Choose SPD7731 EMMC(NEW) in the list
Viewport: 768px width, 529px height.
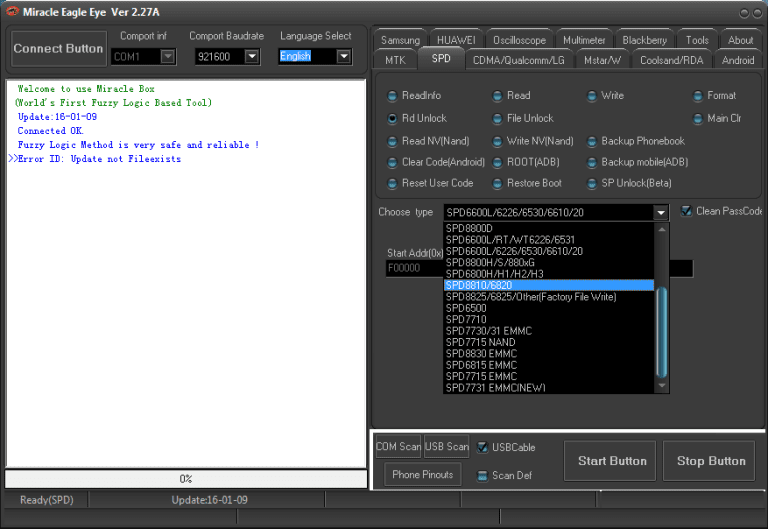click(549, 388)
